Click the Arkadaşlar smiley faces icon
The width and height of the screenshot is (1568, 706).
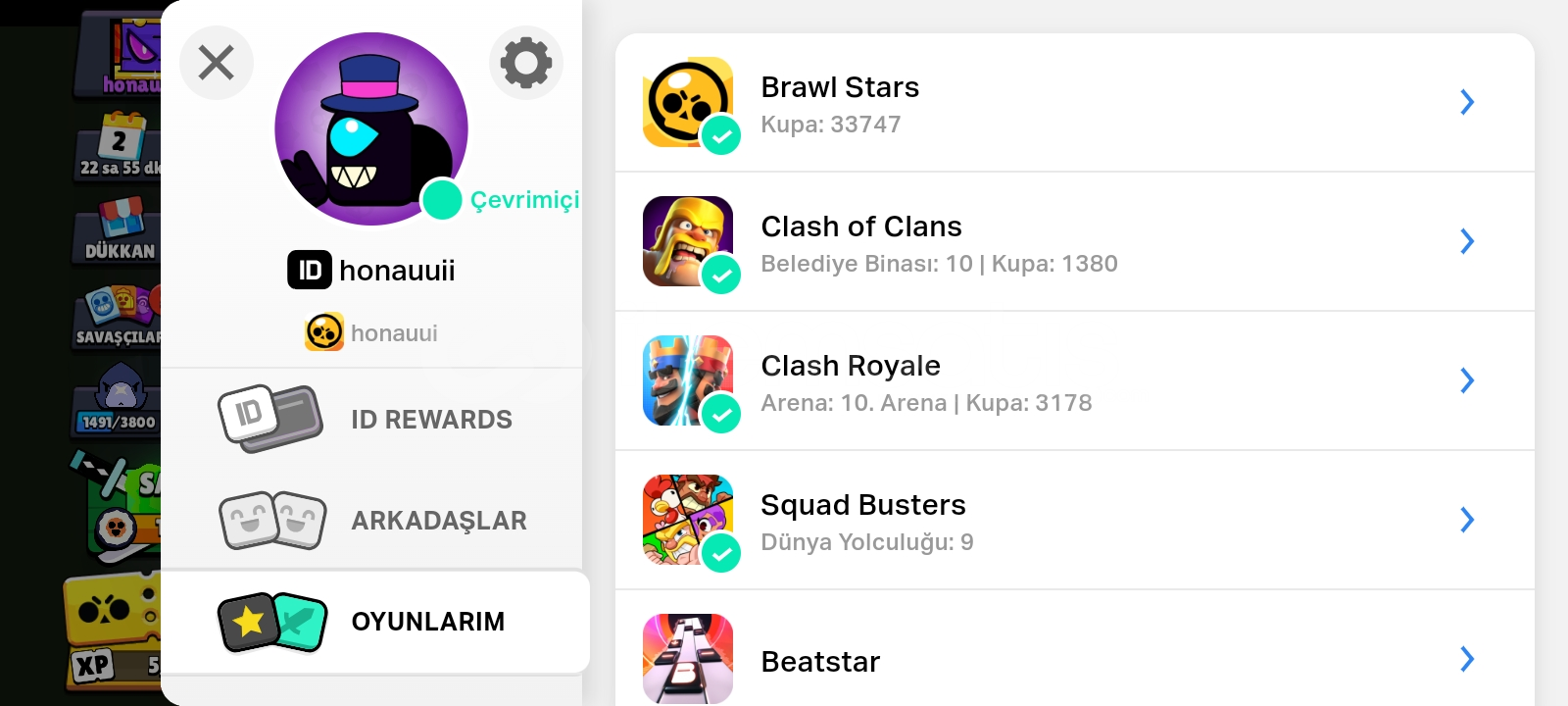(272, 520)
